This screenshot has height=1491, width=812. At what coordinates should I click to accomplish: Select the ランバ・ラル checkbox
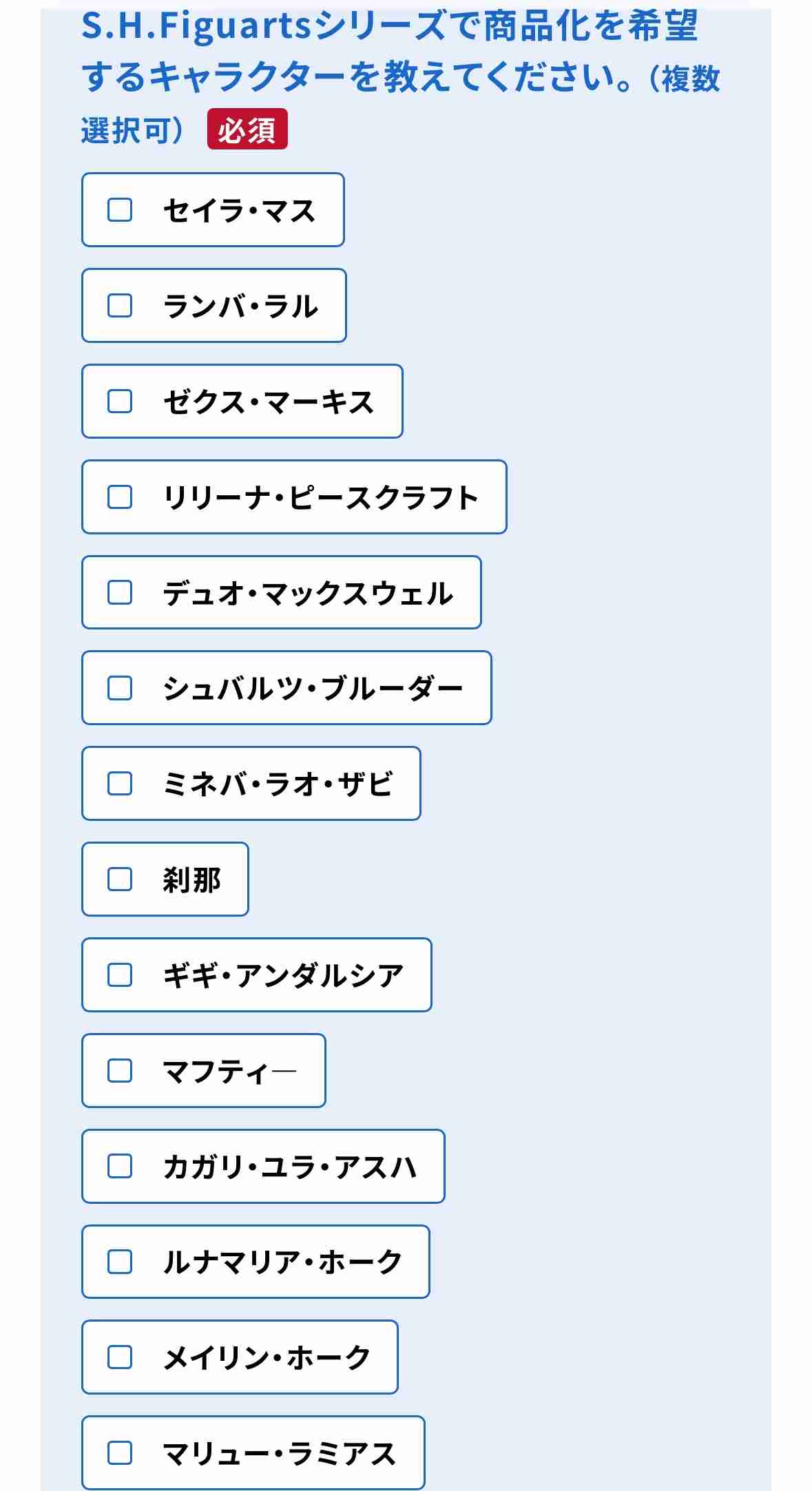(120, 306)
